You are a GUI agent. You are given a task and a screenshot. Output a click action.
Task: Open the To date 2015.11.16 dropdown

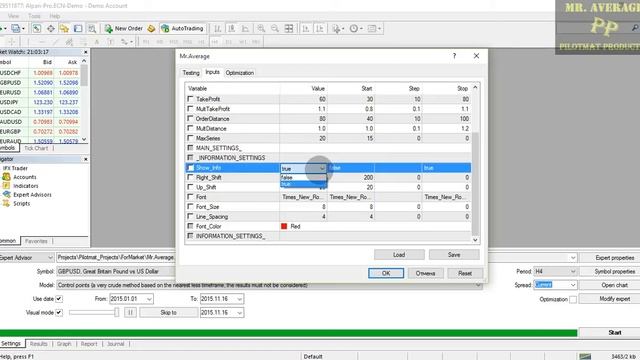[x=240, y=299]
